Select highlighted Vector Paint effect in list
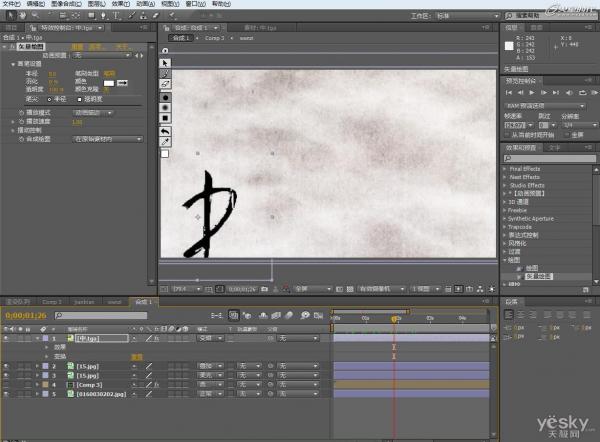600x442 pixels. (x=539, y=276)
